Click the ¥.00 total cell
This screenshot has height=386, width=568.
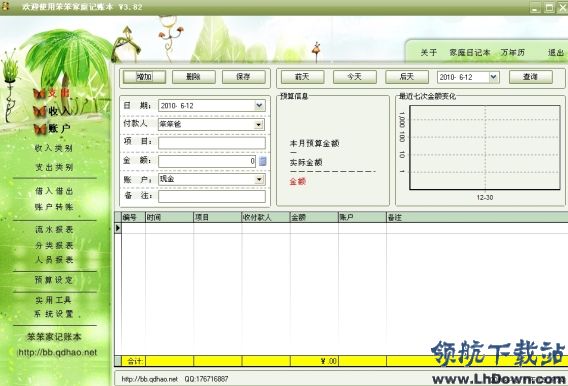[314, 361]
